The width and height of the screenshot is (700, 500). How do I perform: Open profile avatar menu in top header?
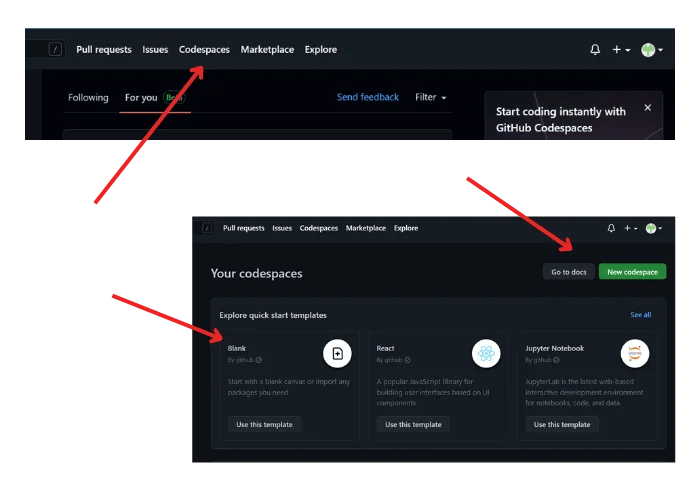coord(652,50)
